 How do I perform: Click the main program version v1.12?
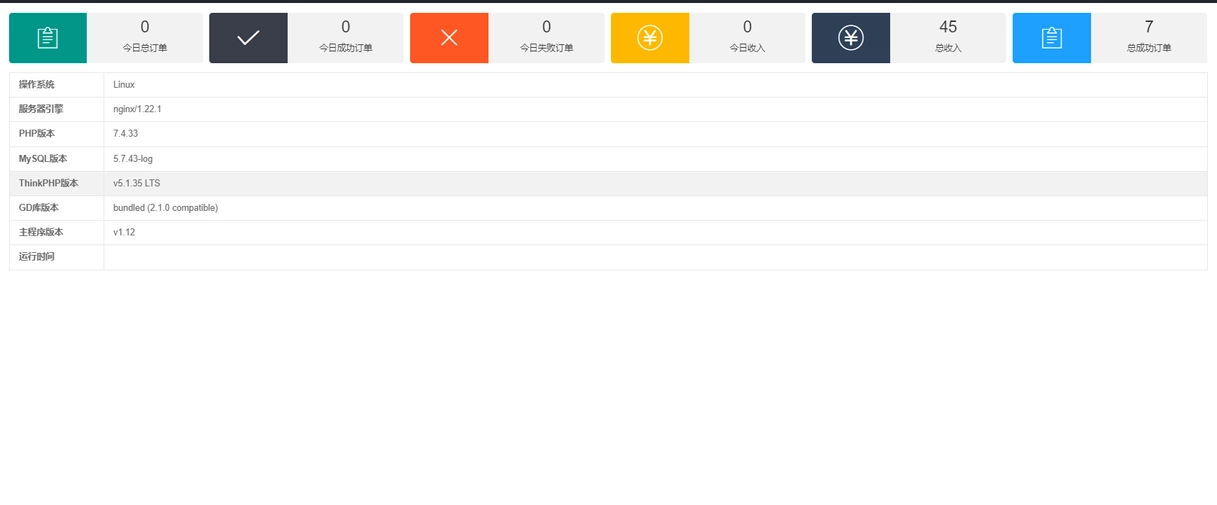124,232
